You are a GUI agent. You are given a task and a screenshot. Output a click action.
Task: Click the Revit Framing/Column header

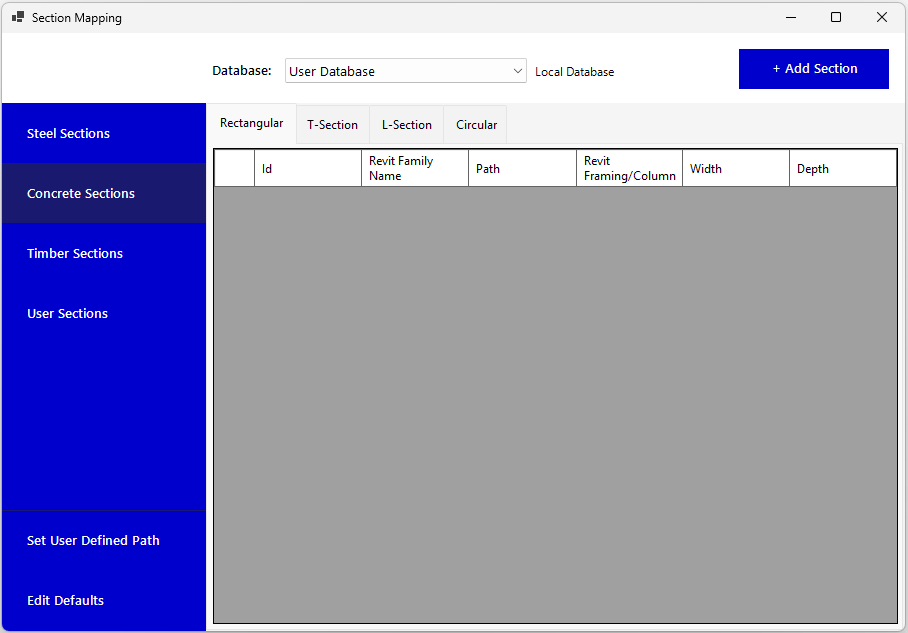click(x=629, y=169)
